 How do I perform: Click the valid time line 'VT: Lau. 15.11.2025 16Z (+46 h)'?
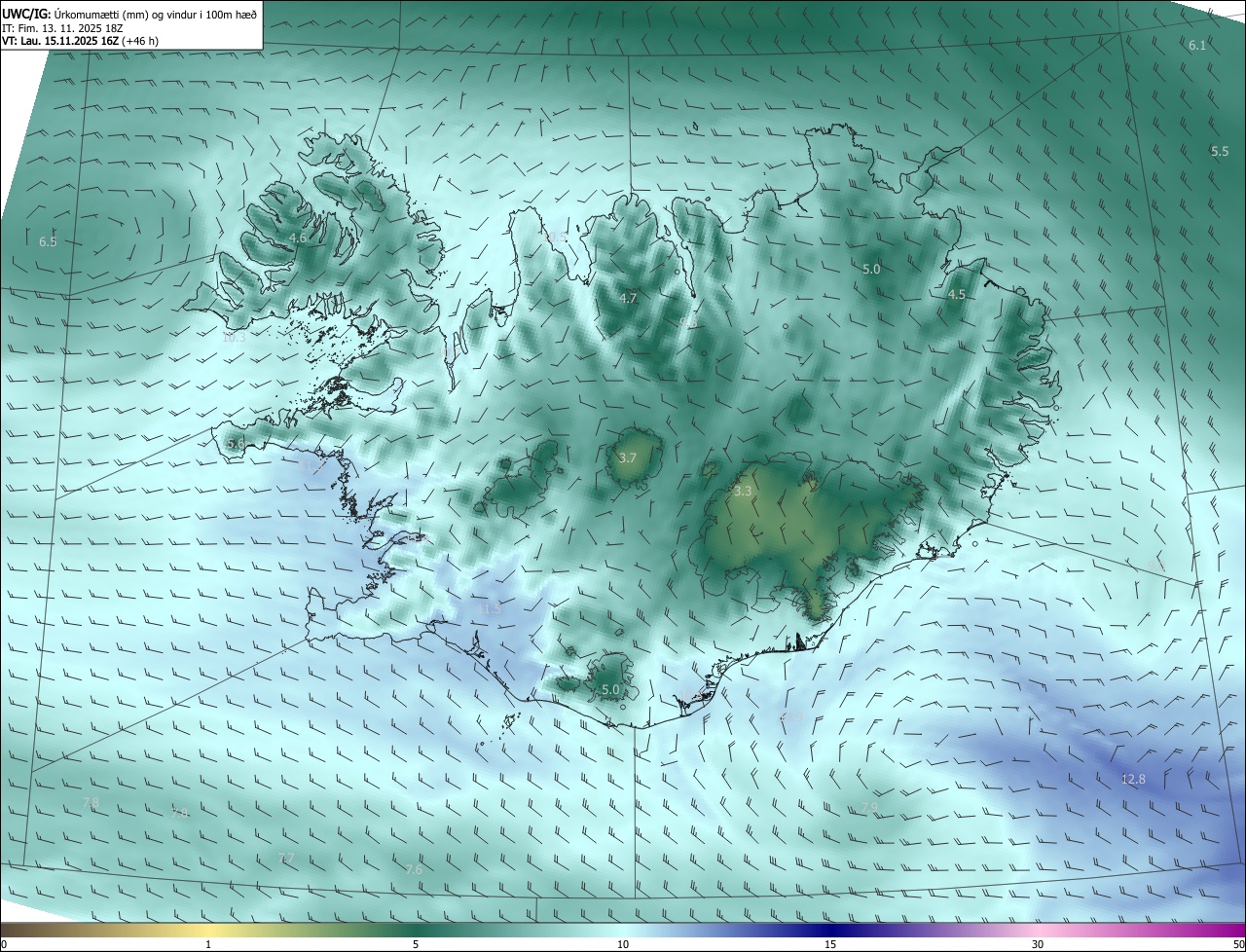[x=81, y=43]
